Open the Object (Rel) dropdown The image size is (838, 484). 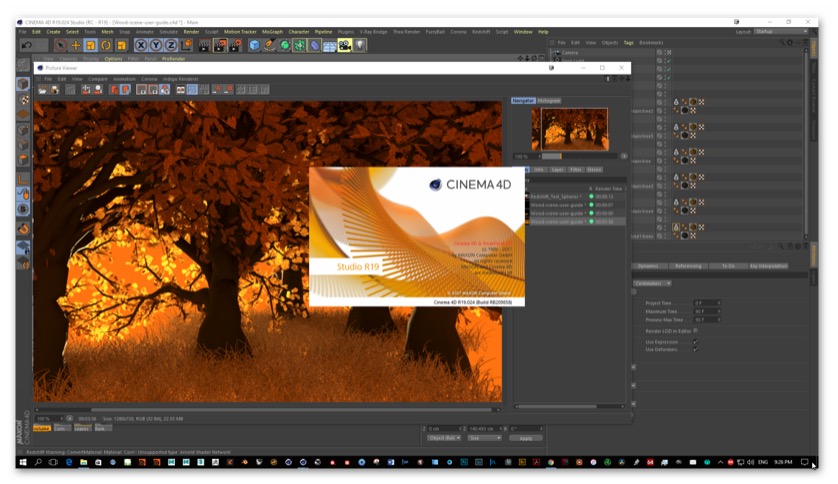[x=444, y=438]
